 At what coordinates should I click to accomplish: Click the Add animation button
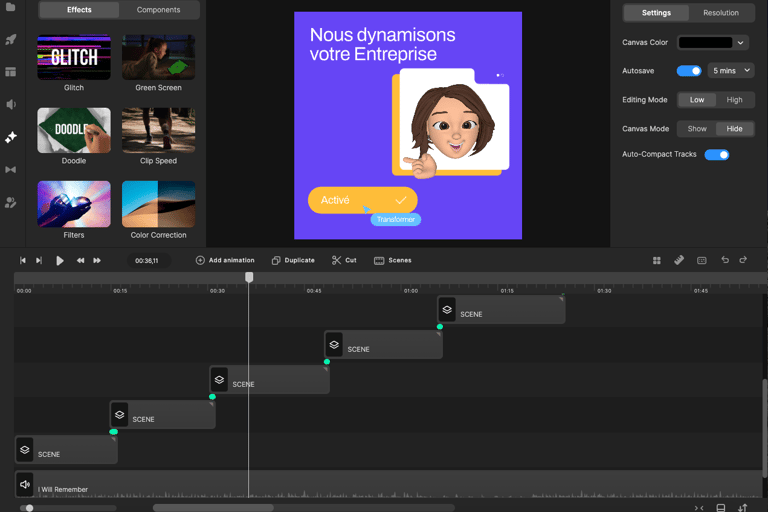[x=225, y=260]
